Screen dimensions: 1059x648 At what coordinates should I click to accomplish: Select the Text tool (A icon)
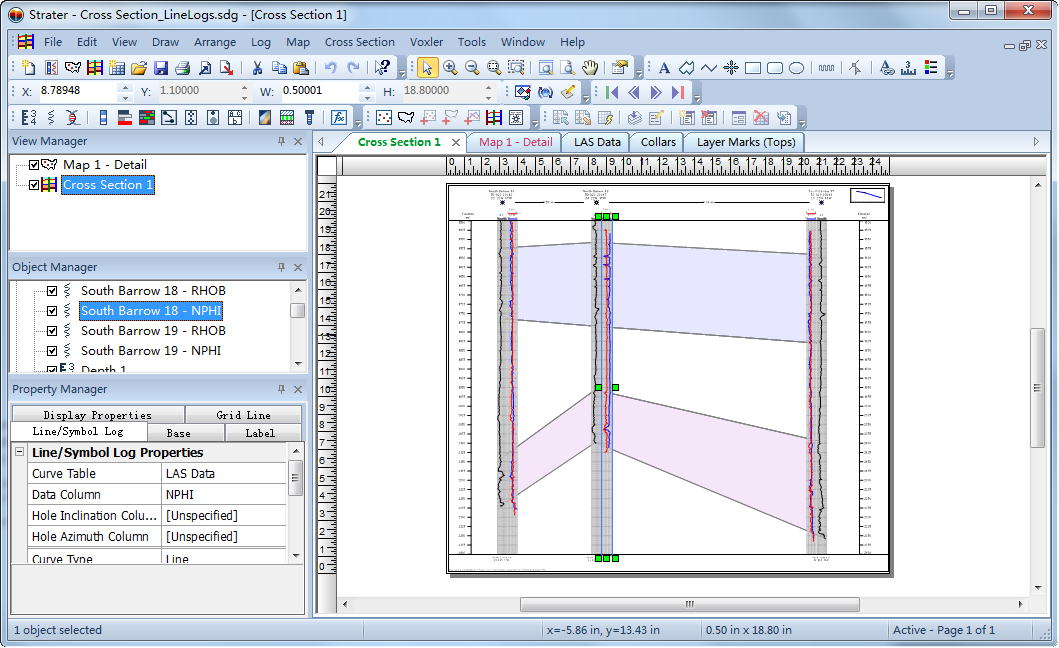(664, 68)
